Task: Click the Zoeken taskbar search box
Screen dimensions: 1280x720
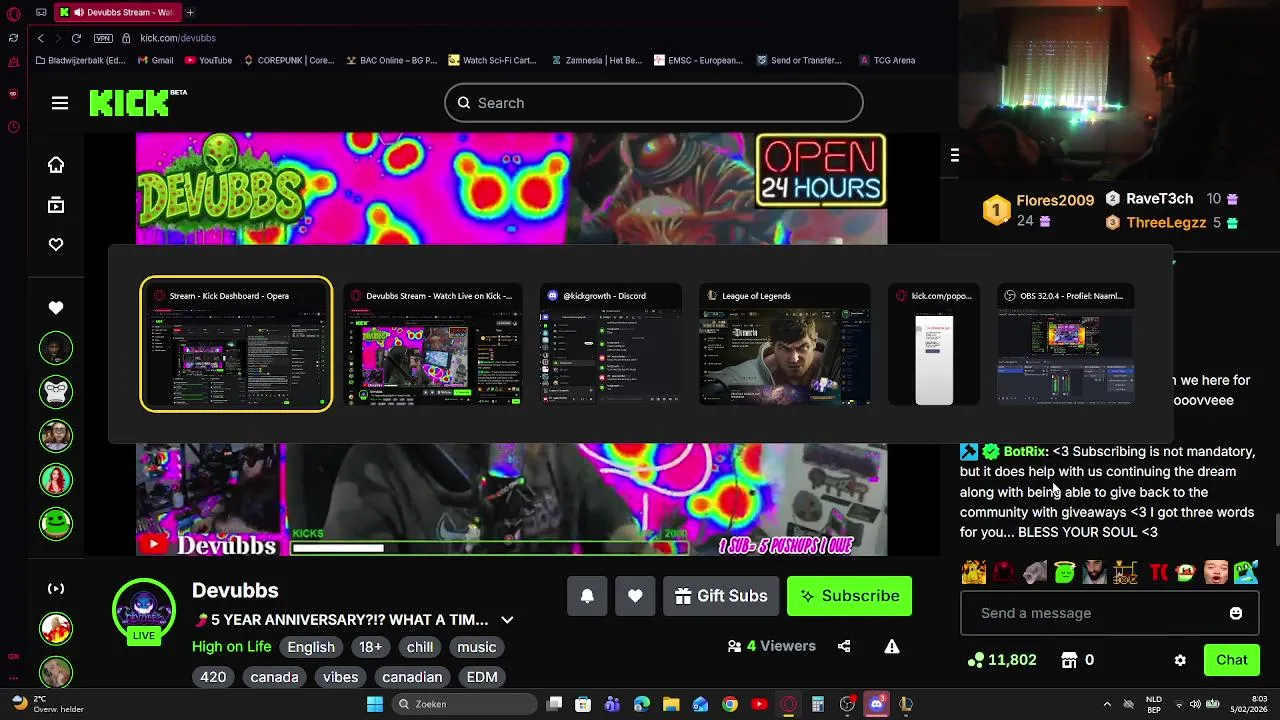Action: pyautogui.click(x=462, y=704)
